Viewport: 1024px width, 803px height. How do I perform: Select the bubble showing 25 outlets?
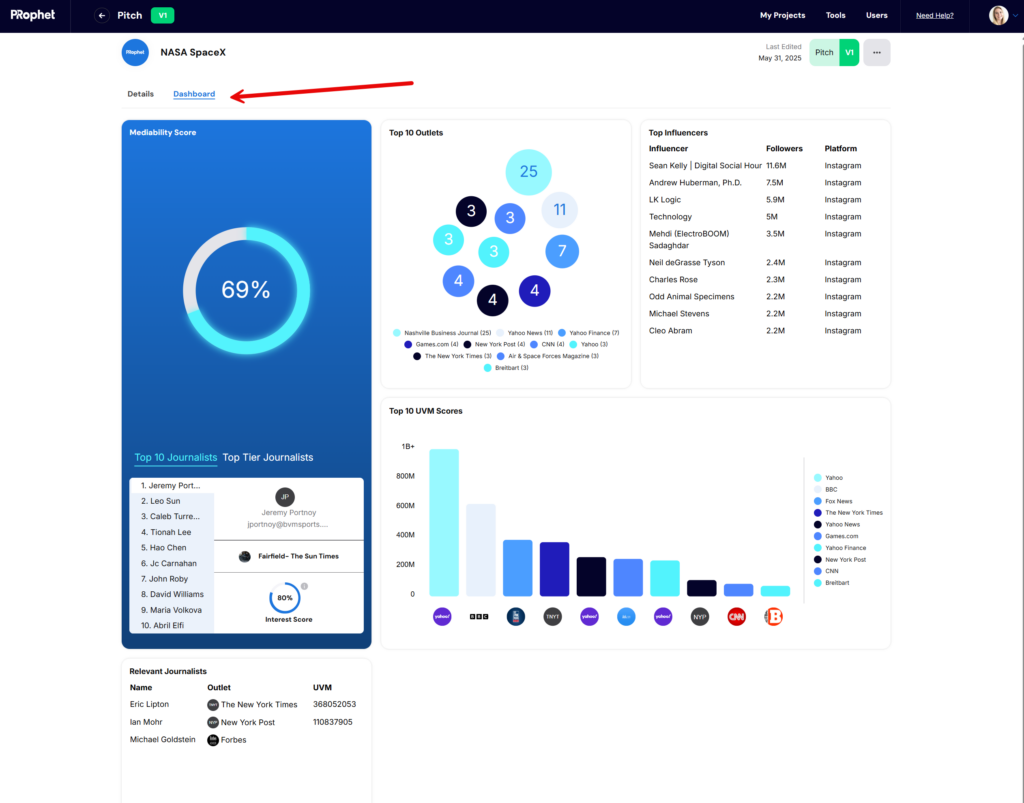click(528, 172)
